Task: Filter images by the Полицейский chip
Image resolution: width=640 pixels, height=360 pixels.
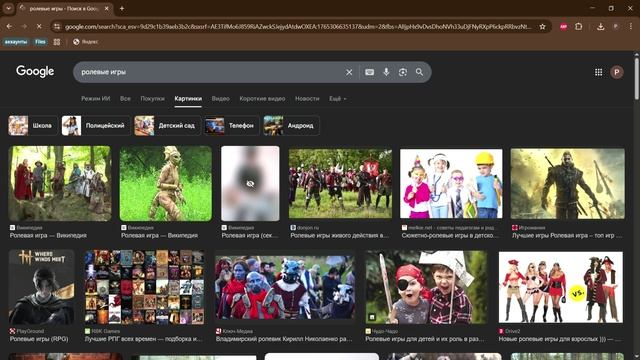Action: point(96,126)
